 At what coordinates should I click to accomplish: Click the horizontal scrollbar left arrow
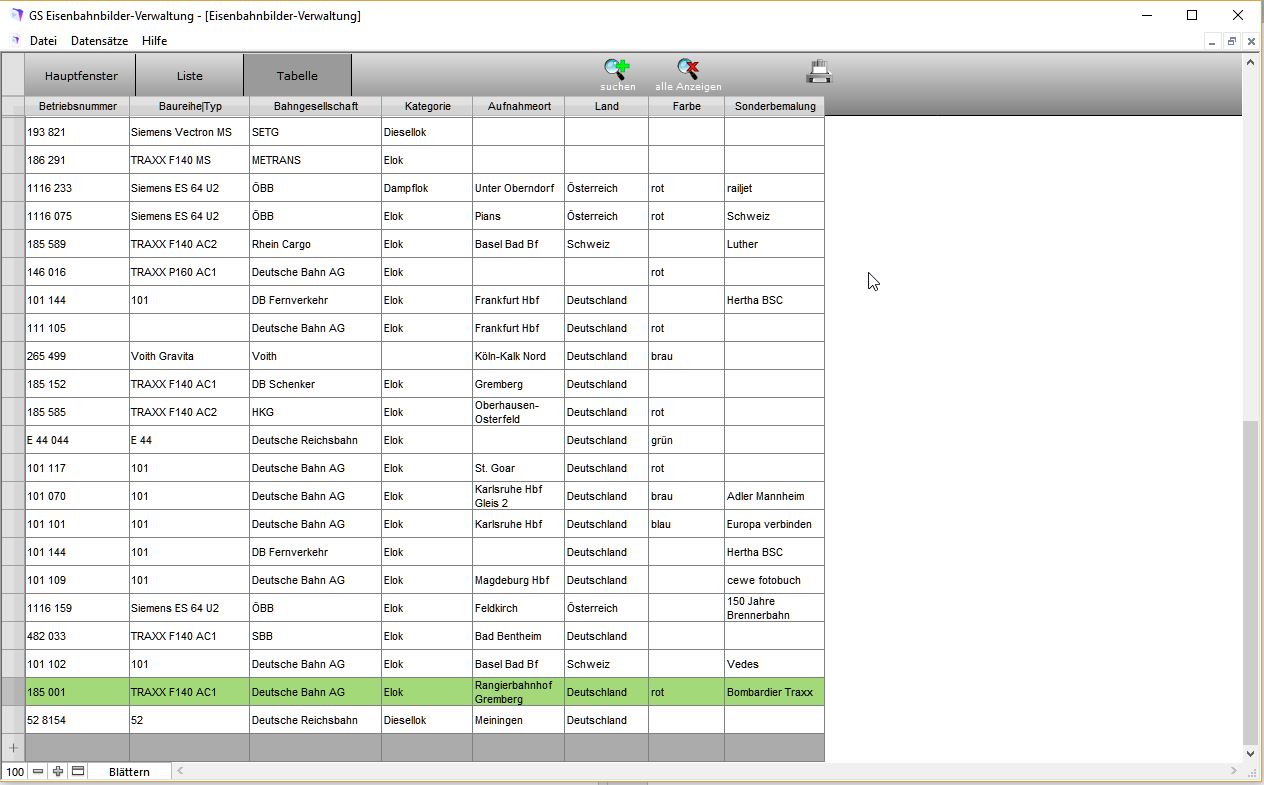(x=180, y=772)
